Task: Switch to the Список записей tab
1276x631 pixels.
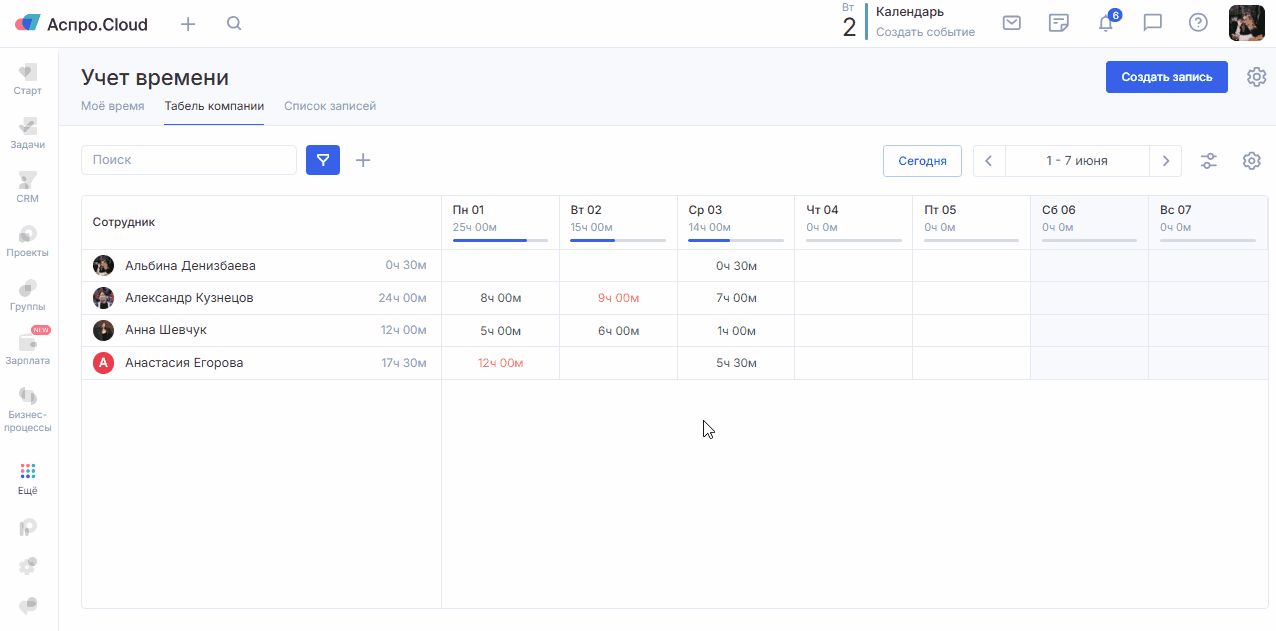Action: click(330, 106)
